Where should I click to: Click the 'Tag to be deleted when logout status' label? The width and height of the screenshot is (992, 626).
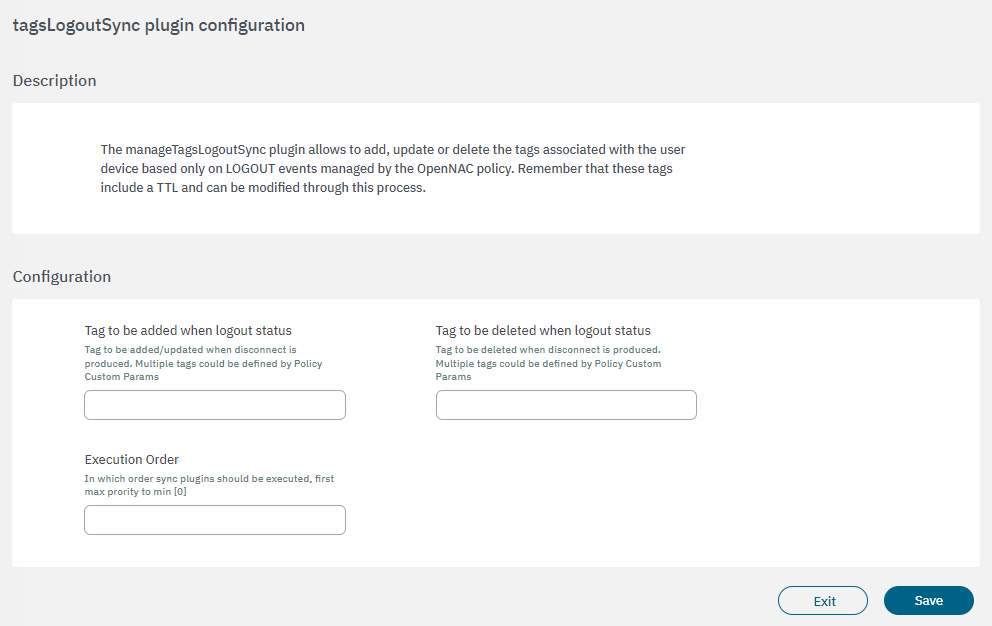(543, 330)
